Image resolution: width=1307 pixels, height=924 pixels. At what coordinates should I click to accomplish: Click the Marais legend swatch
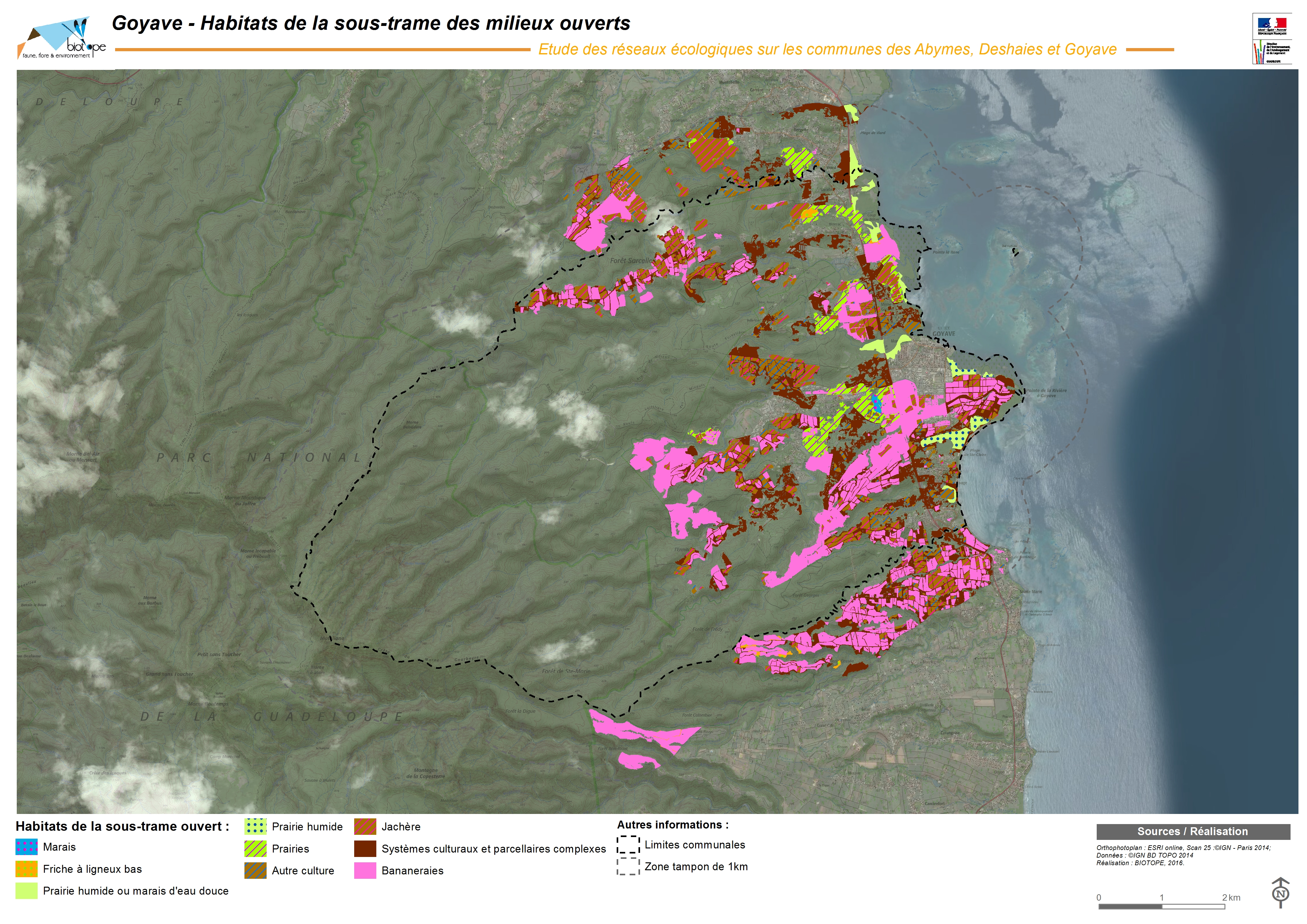click(x=26, y=847)
